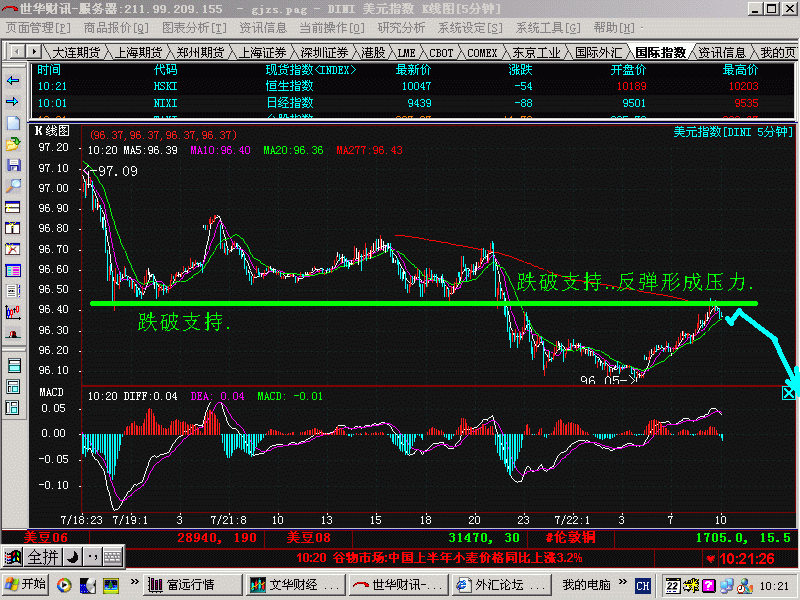Create a new blank page via sidebar icon
Viewport: 800px width, 600px height.
pyautogui.click(x=13, y=123)
